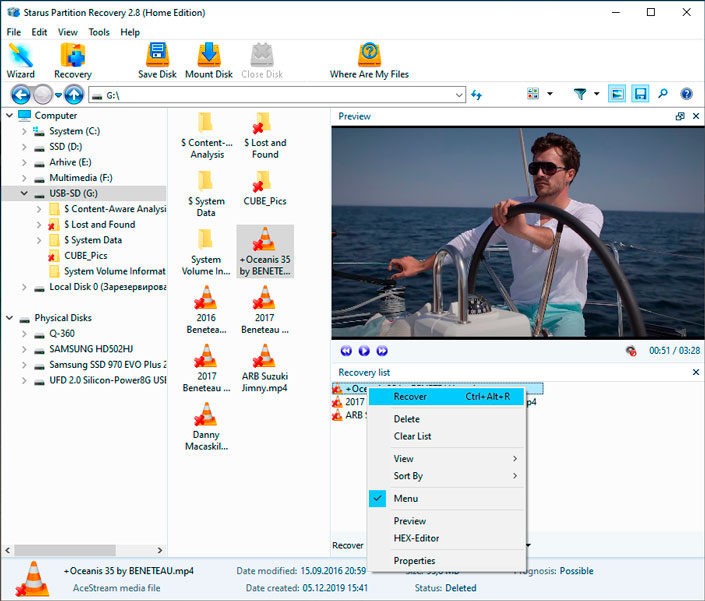Image resolution: width=705 pixels, height=601 pixels.
Task: Close the Recovery list panel
Action: 696,372
